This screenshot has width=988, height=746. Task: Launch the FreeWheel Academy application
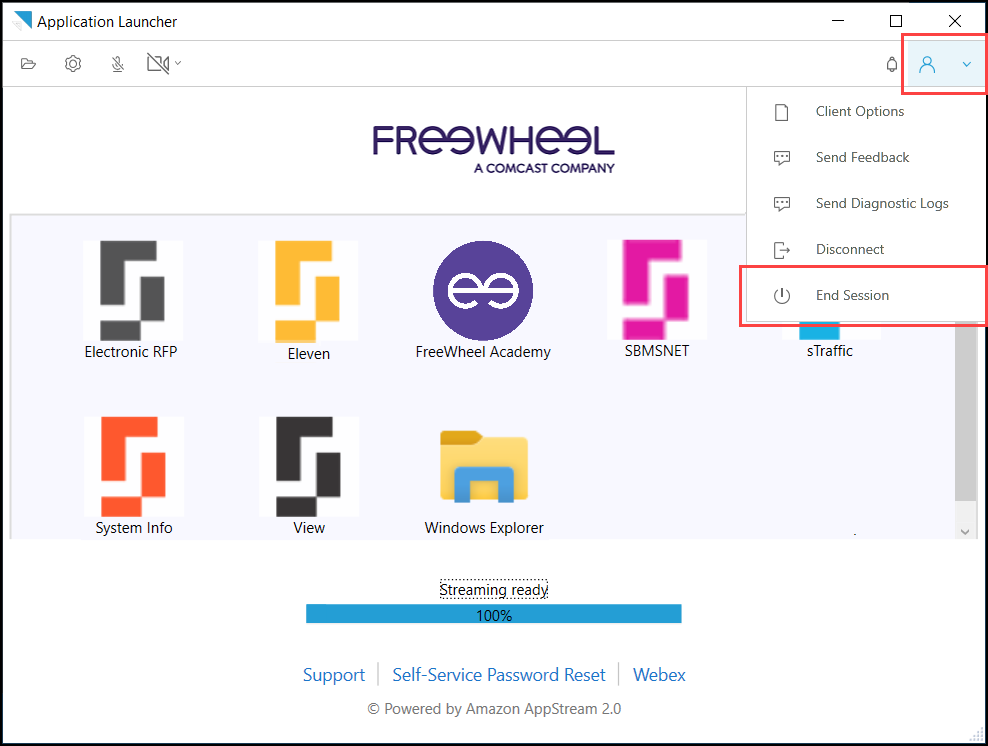pyautogui.click(x=483, y=290)
